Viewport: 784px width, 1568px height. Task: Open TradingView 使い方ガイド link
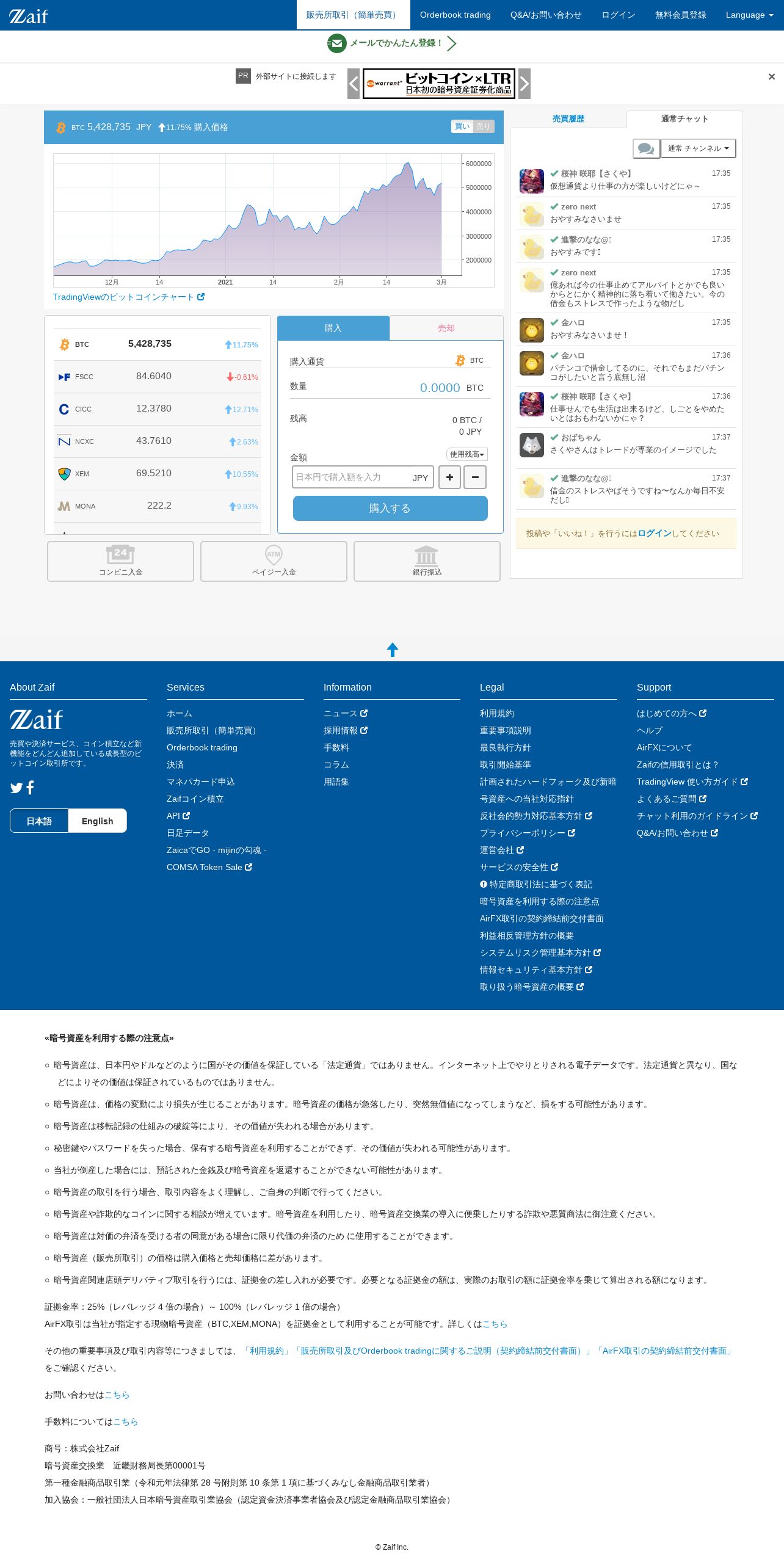coord(692,782)
